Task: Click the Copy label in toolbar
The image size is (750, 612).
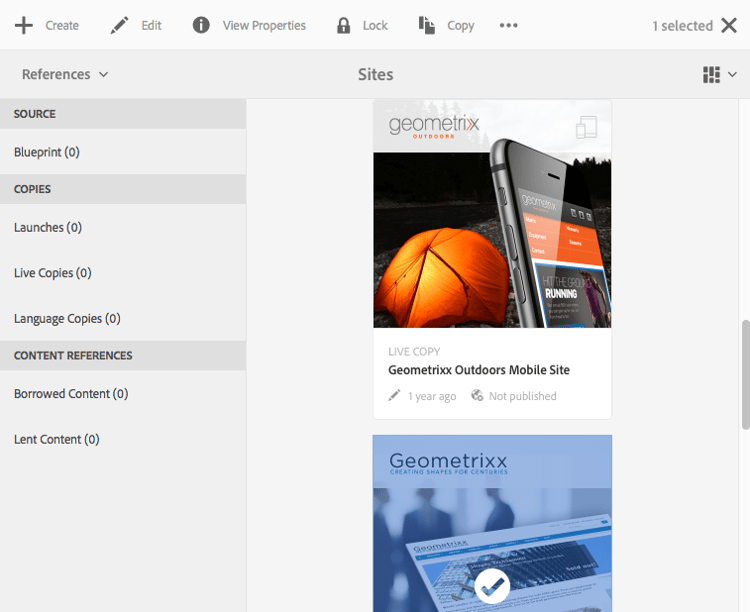Action: (x=461, y=26)
